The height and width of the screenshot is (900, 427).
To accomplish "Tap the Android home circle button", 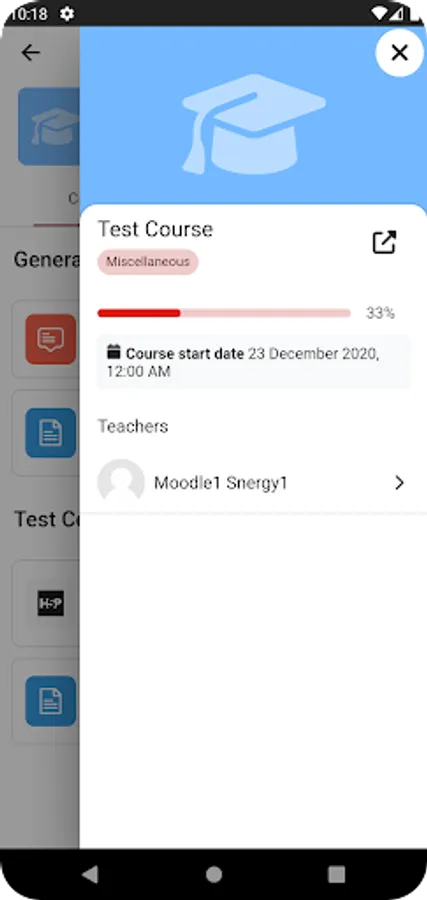I will click(214, 874).
